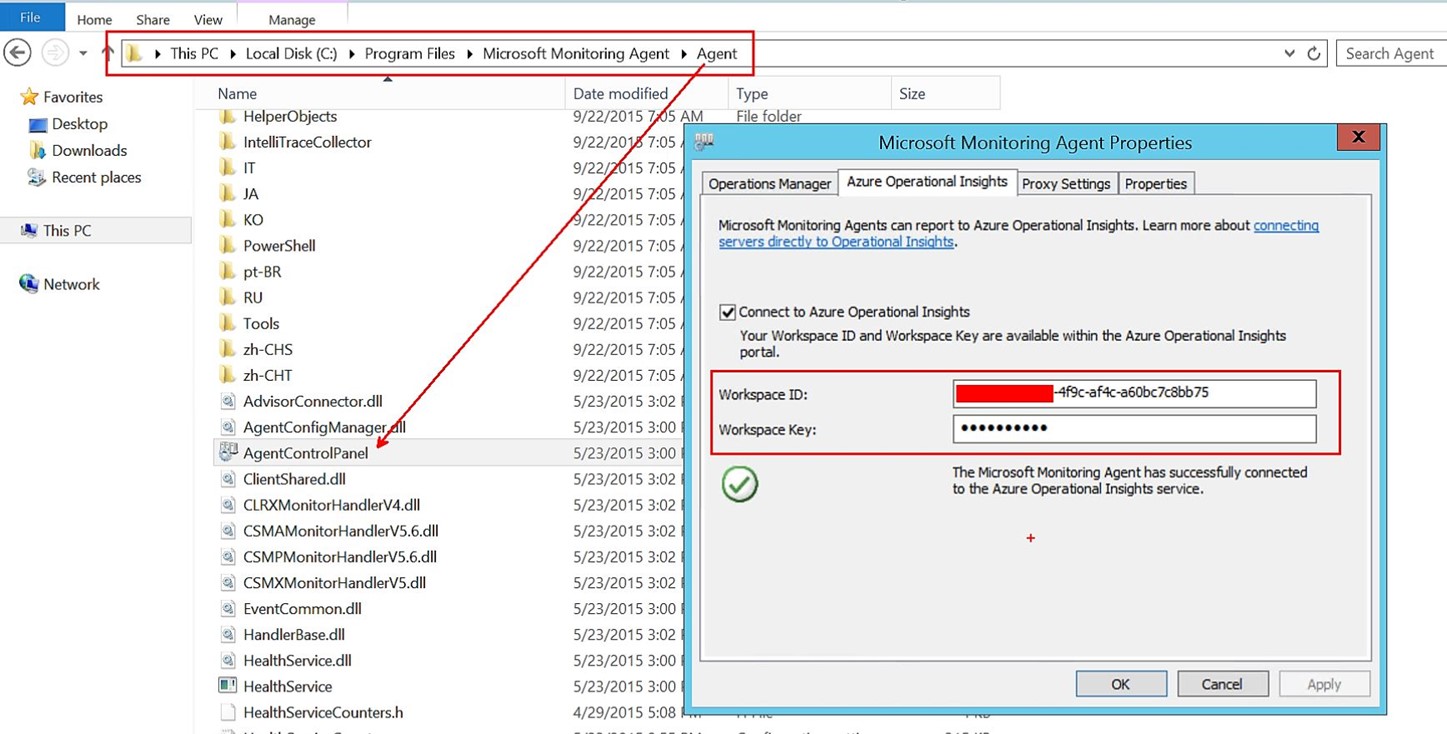Expand the chevron after Program Files

(x=469, y=54)
